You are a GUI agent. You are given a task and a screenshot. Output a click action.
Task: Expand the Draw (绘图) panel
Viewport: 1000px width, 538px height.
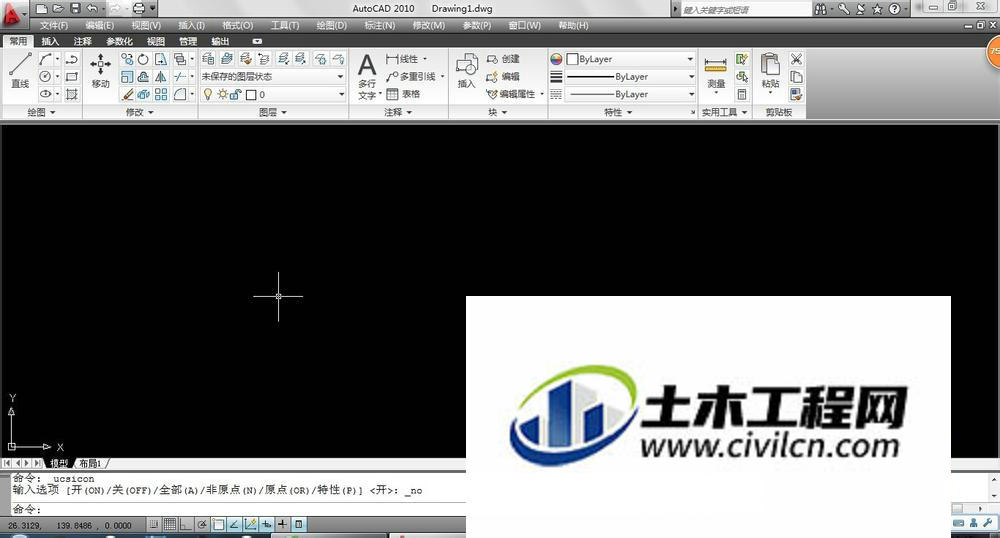[41, 112]
